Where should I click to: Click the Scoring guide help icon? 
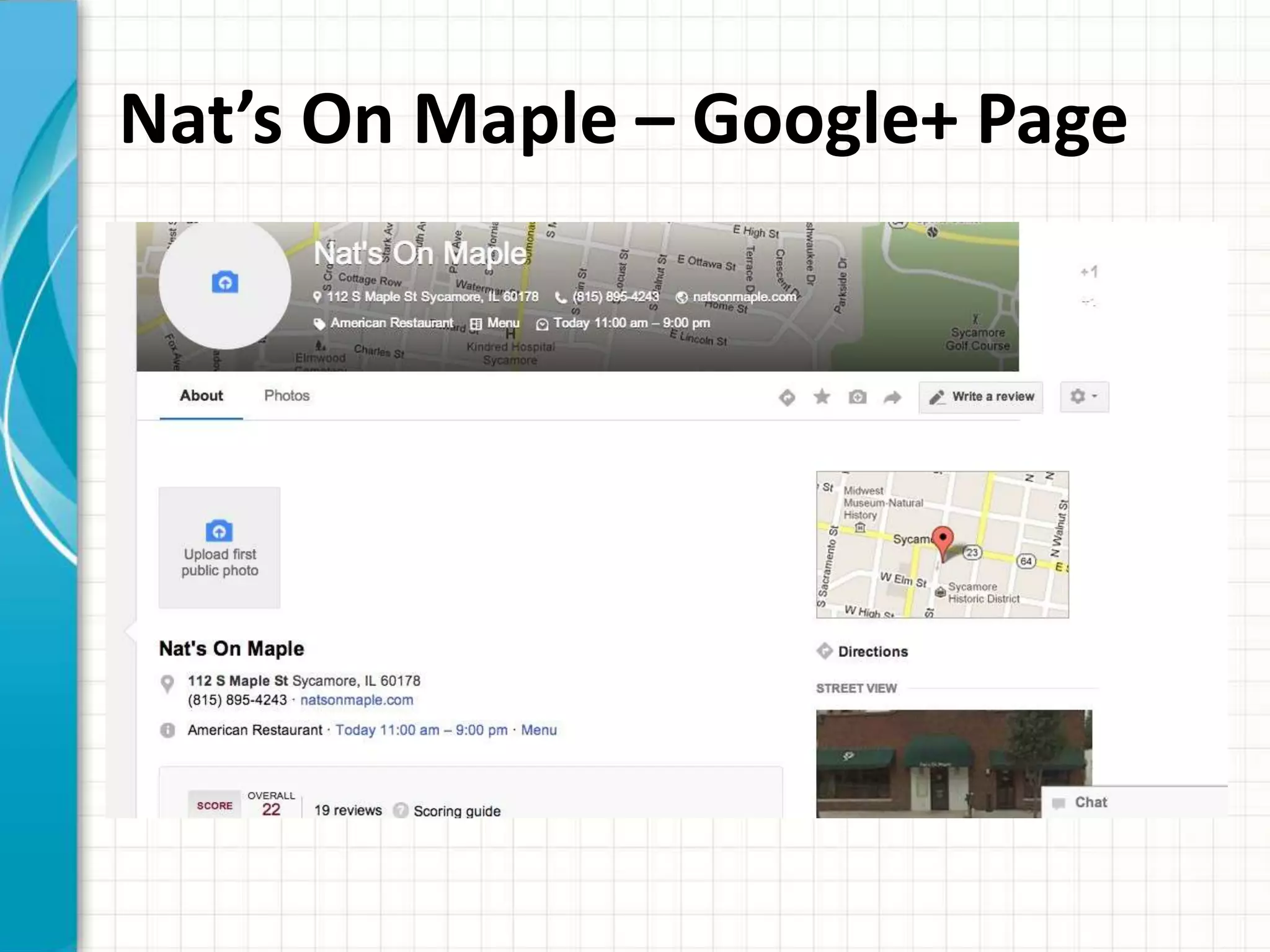(401, 810)
